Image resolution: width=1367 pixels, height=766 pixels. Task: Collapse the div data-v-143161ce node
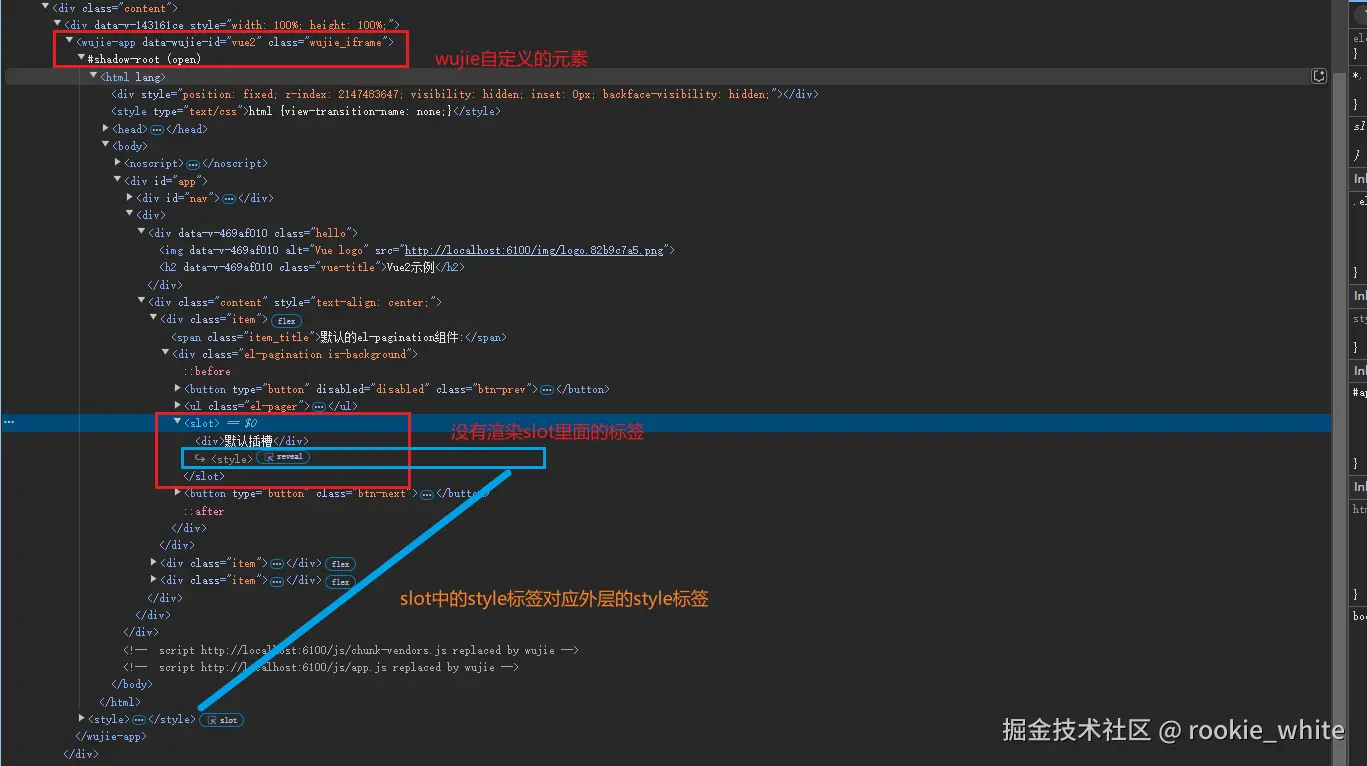coord(57,24)
